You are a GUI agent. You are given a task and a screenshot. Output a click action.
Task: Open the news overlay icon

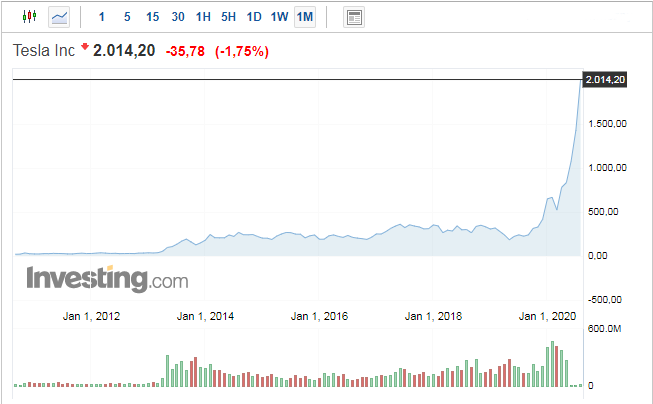point(354,17)
